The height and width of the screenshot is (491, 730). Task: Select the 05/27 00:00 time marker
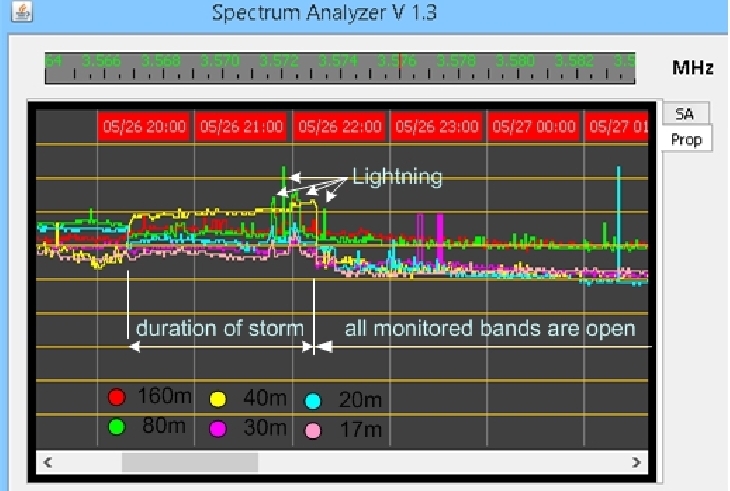pos(534,127)
